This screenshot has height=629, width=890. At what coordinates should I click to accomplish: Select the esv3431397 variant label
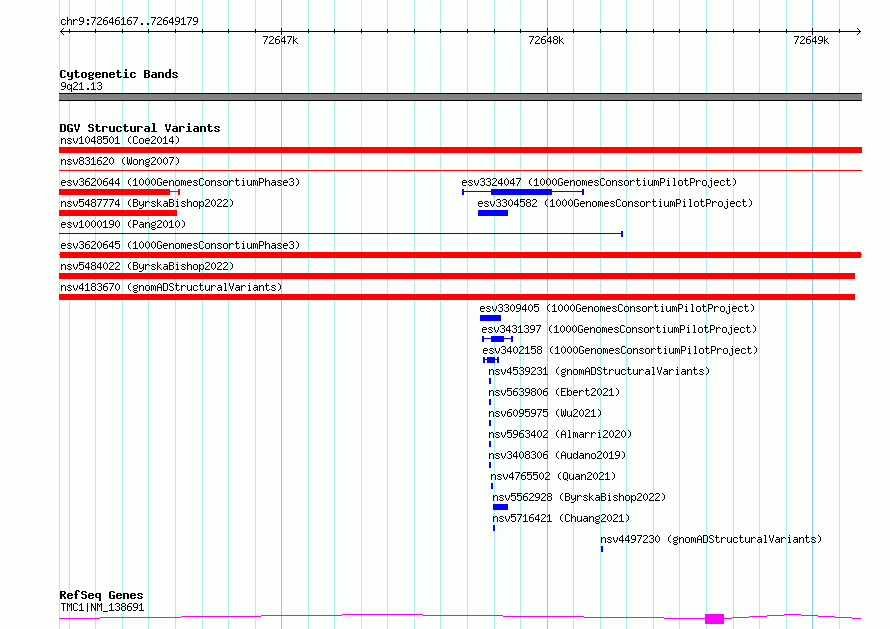pos(619,329)
